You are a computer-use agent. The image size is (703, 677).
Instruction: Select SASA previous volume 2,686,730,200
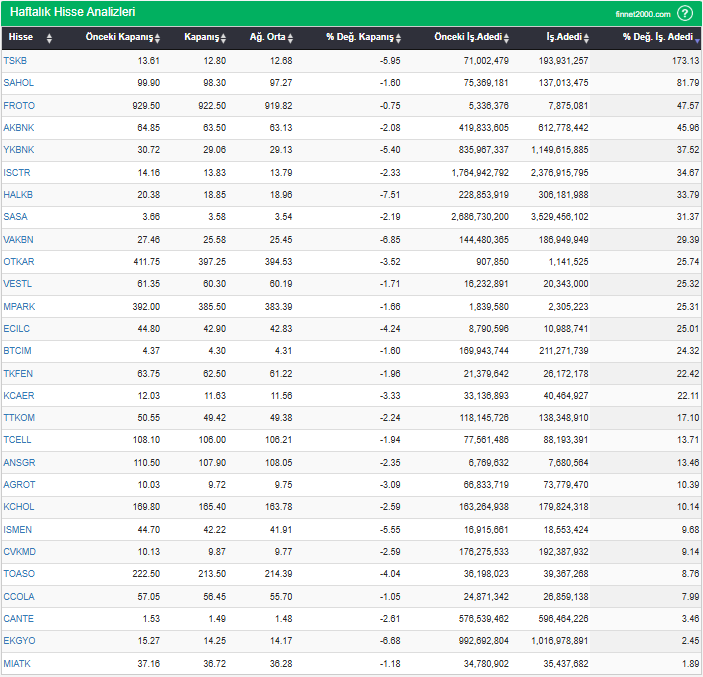[480, 217]
